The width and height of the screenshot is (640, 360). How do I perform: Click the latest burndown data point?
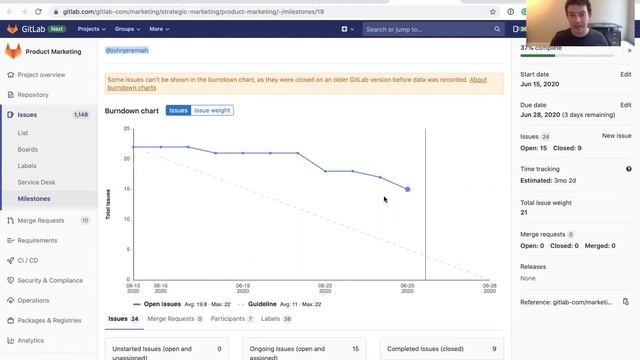pyautogui.click(x=407, y=189)
